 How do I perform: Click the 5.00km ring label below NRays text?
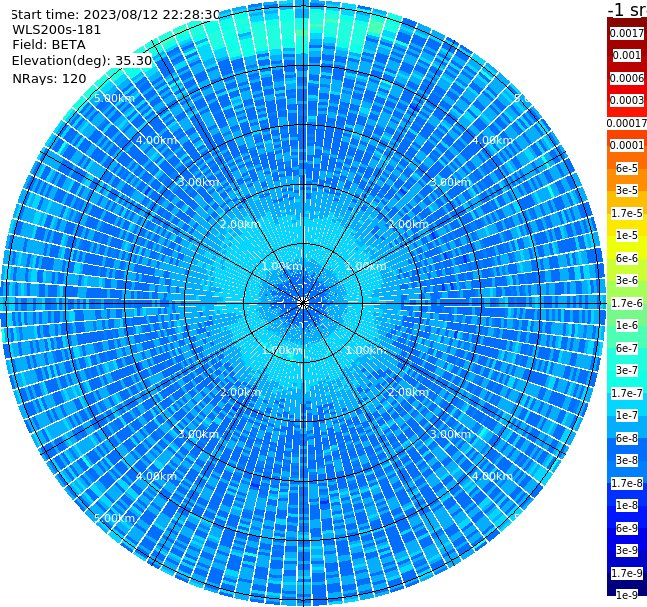[114, 99]
